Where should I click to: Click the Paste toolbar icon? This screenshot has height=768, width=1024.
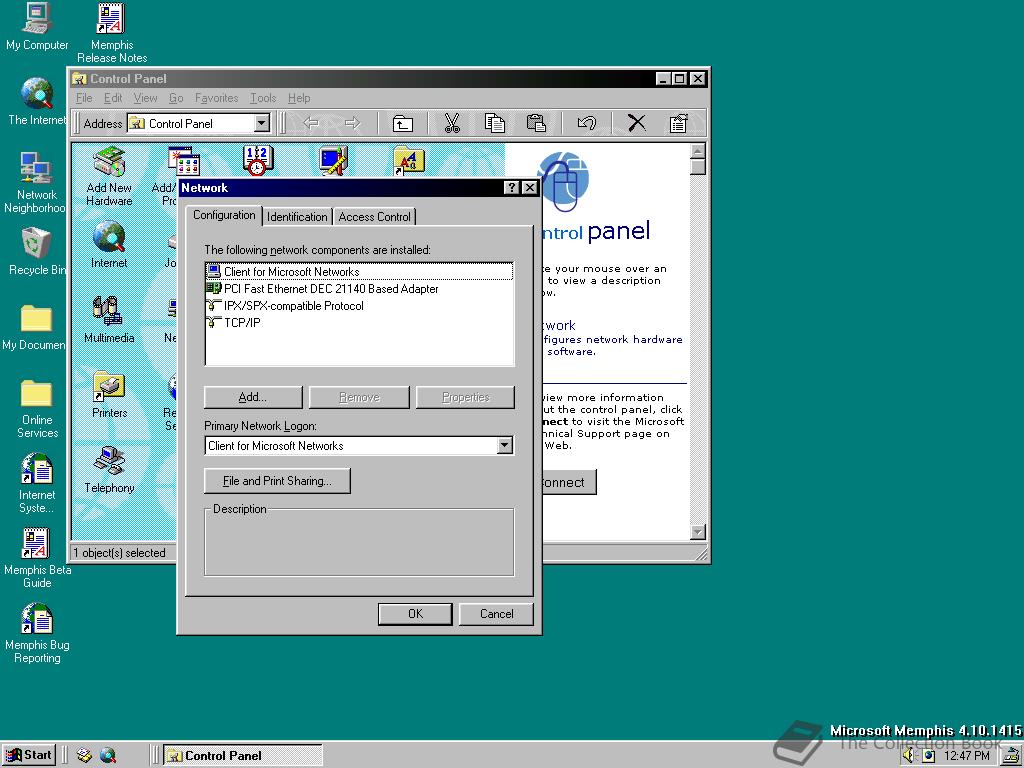pyautogui.click(x=536, y=123)
